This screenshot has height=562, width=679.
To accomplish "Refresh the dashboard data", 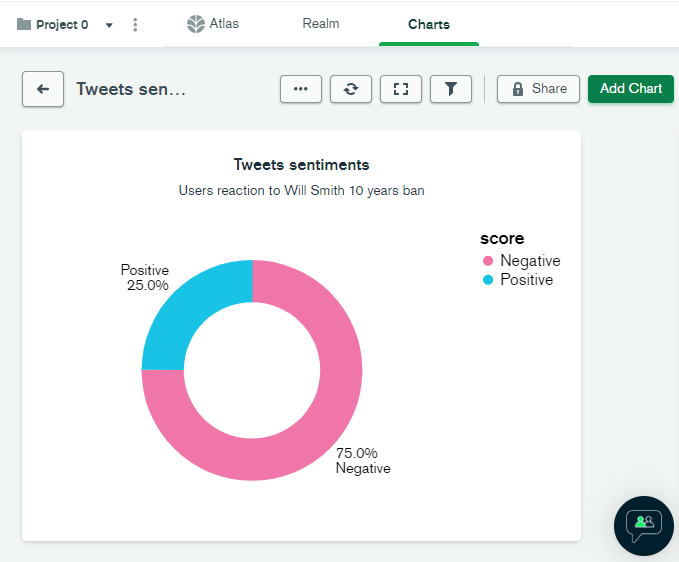I will (x=351, y=89).
